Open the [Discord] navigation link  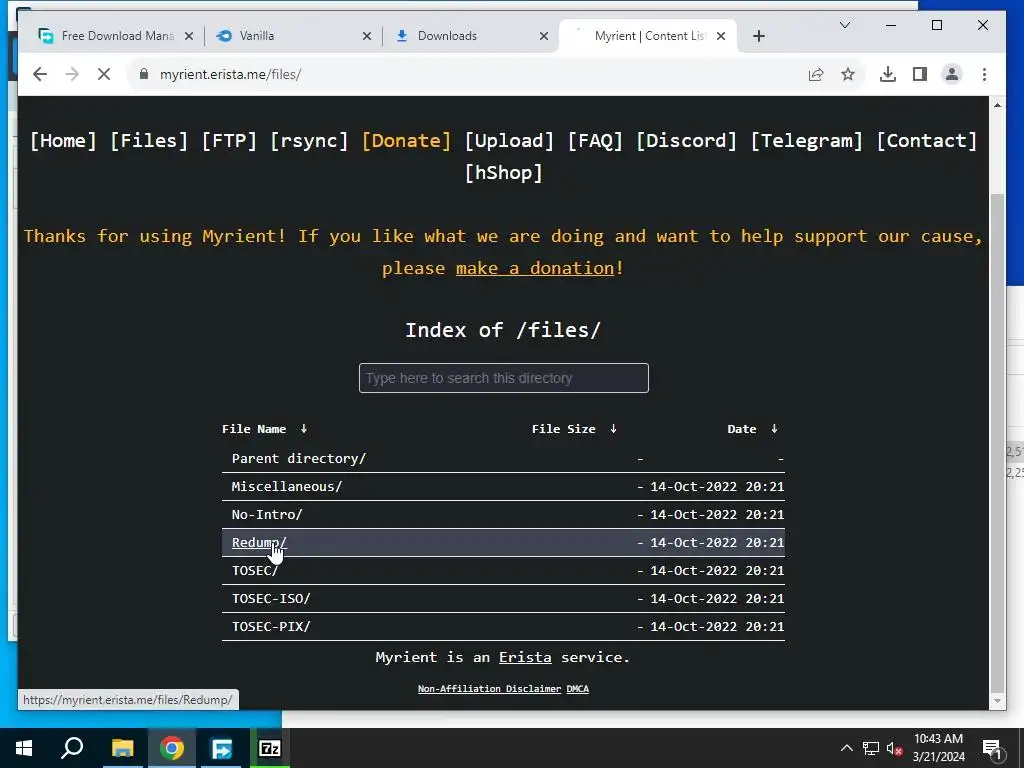coord(686,140)
